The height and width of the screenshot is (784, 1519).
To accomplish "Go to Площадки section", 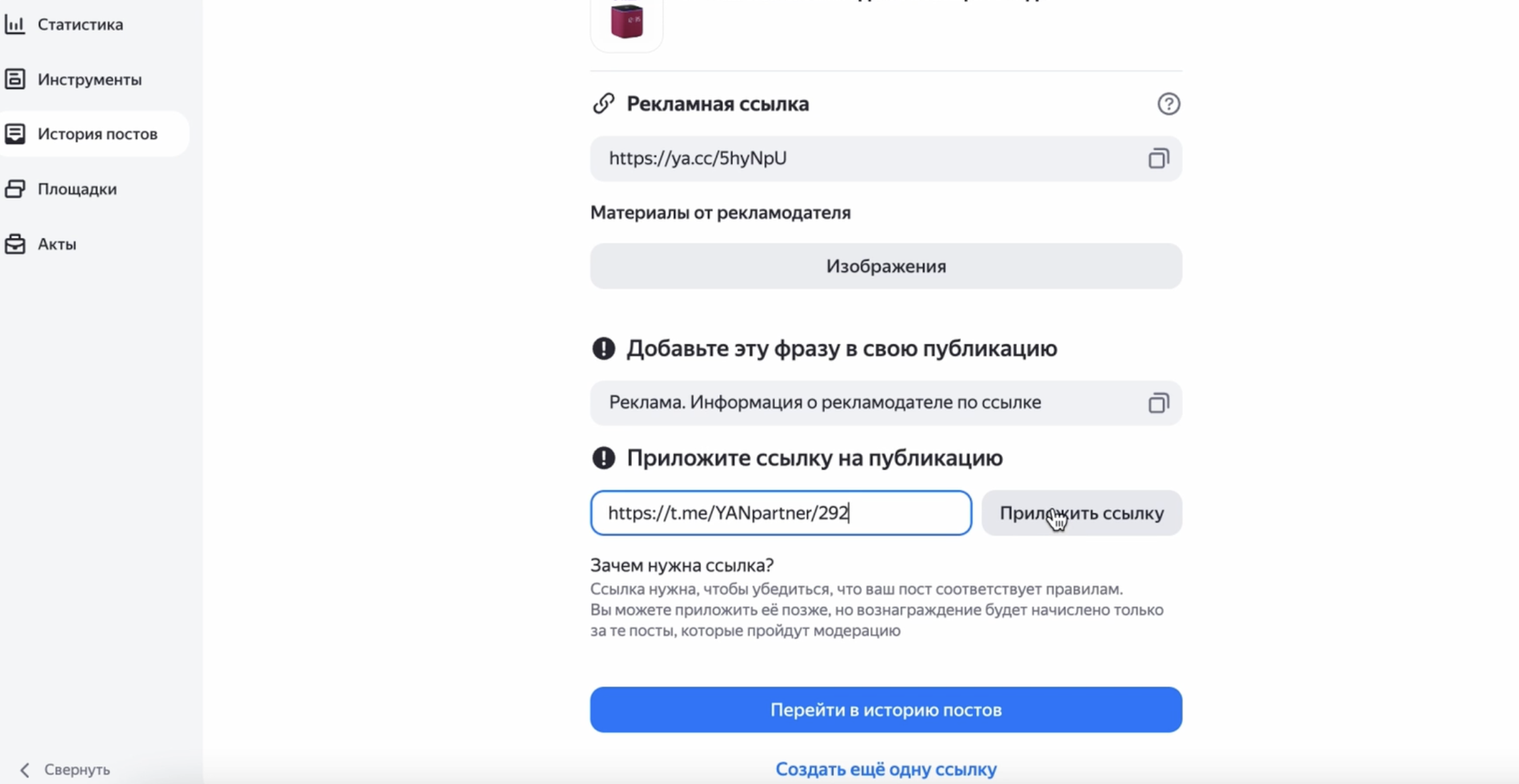I will click(x=77, y=189).
